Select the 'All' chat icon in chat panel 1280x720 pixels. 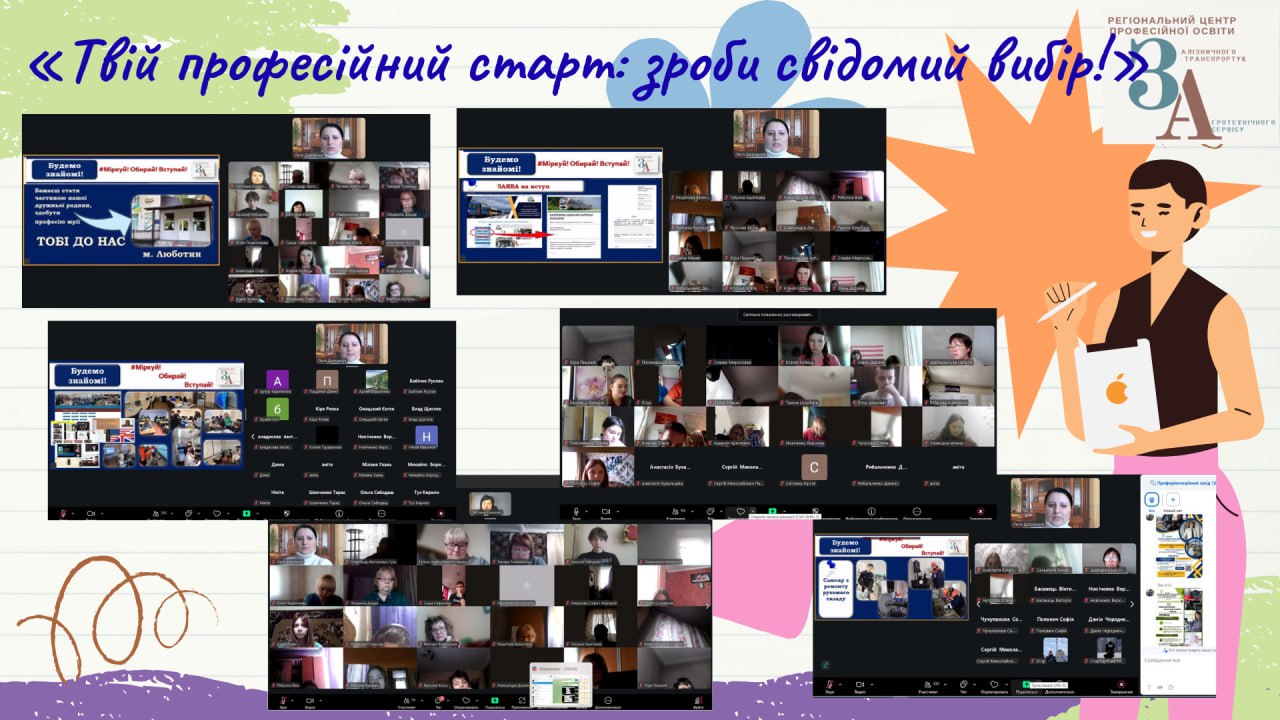(x=1151, y=499)
